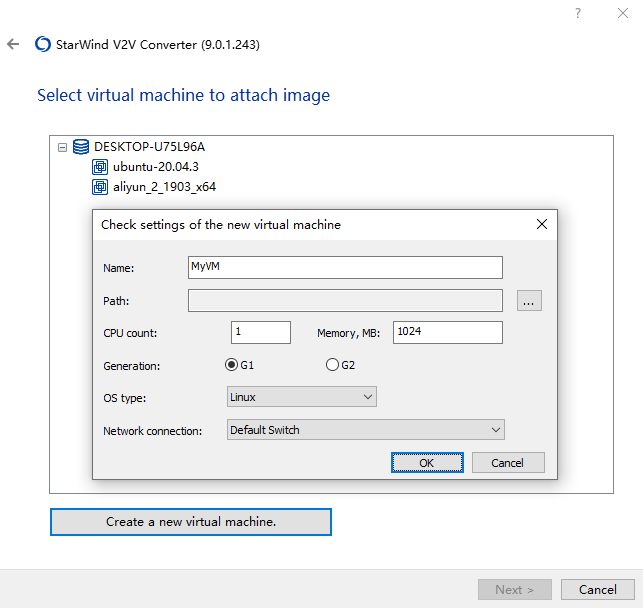
Task: Browse for path with the ... button
Action: click(529, 301)
